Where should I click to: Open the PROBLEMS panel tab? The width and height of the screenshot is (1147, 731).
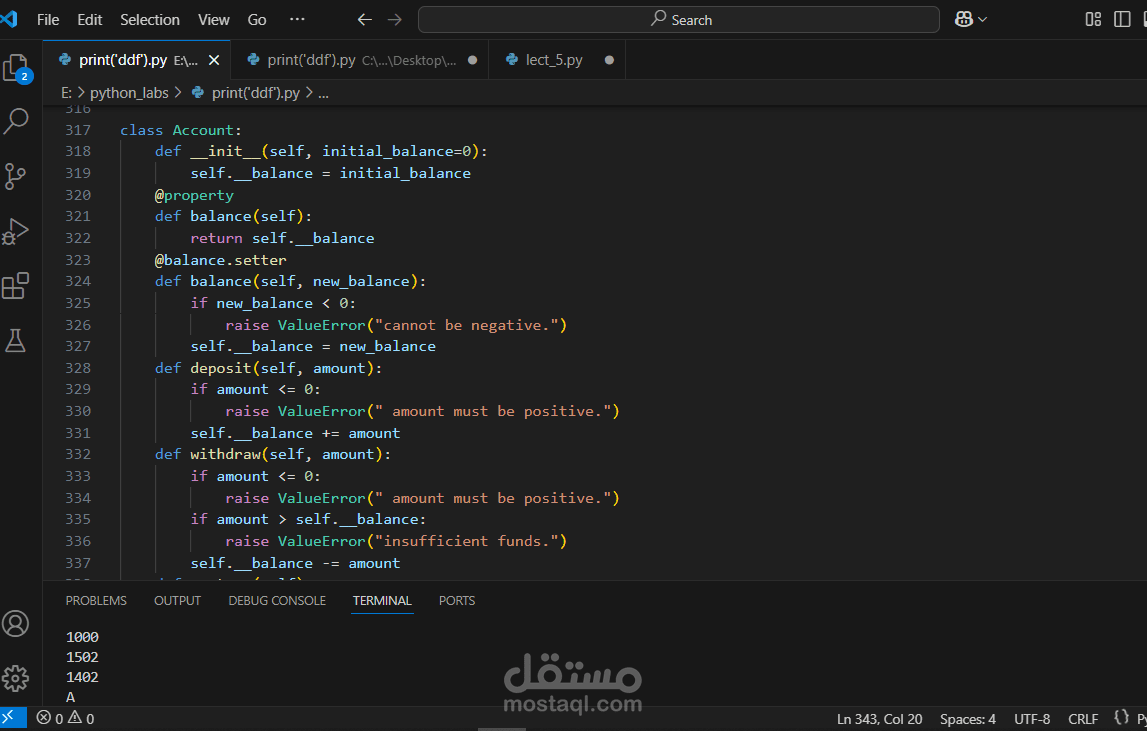(96, 601)
